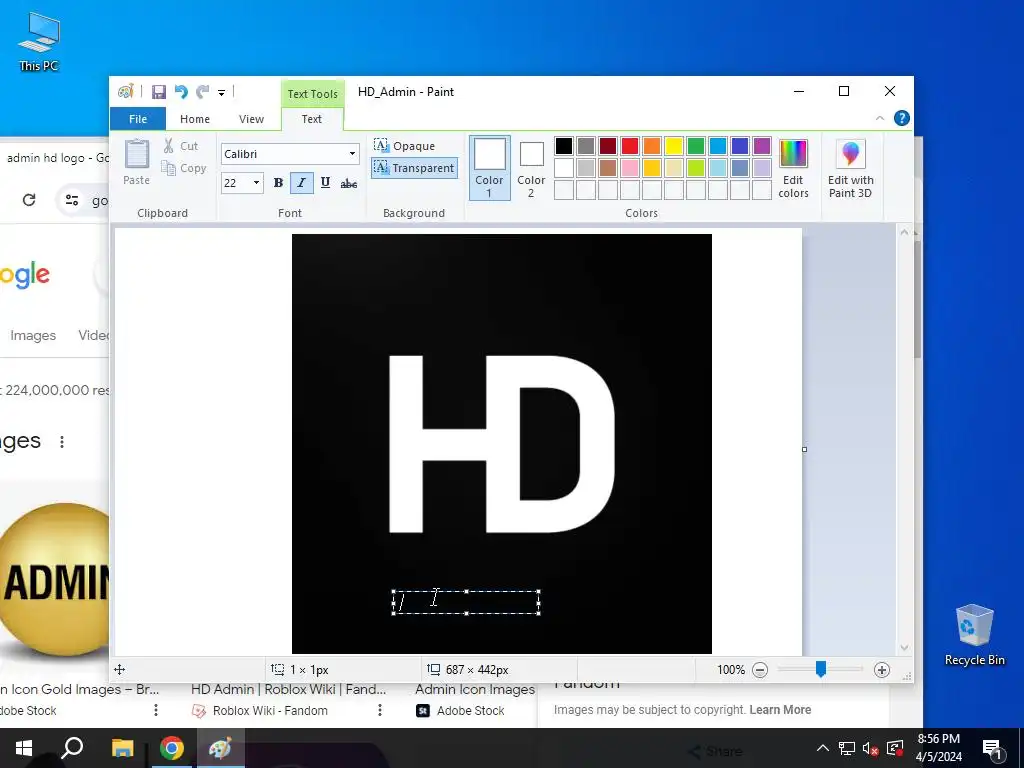Viewport: 1024px width, 768px height.
Task: Select the Text ribbon tab
Action: (312, 119)
